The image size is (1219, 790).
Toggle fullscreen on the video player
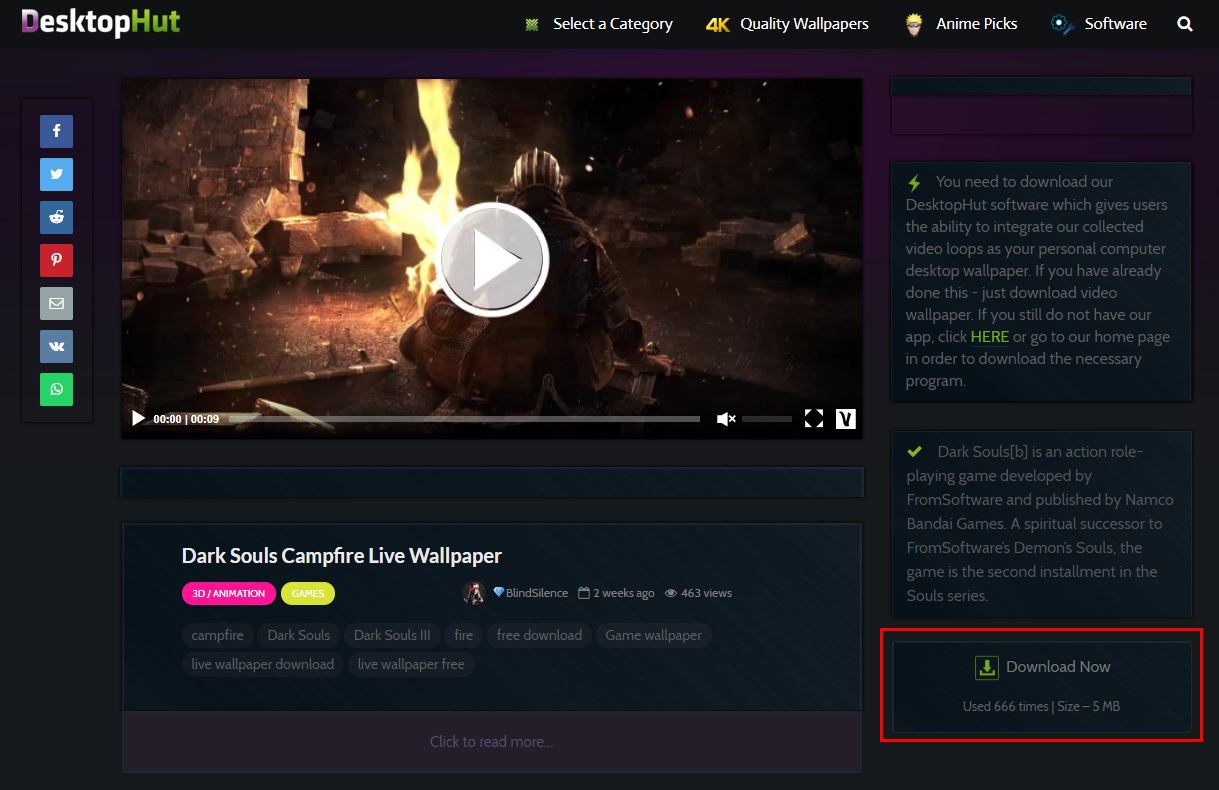click(x=814, y=418)
